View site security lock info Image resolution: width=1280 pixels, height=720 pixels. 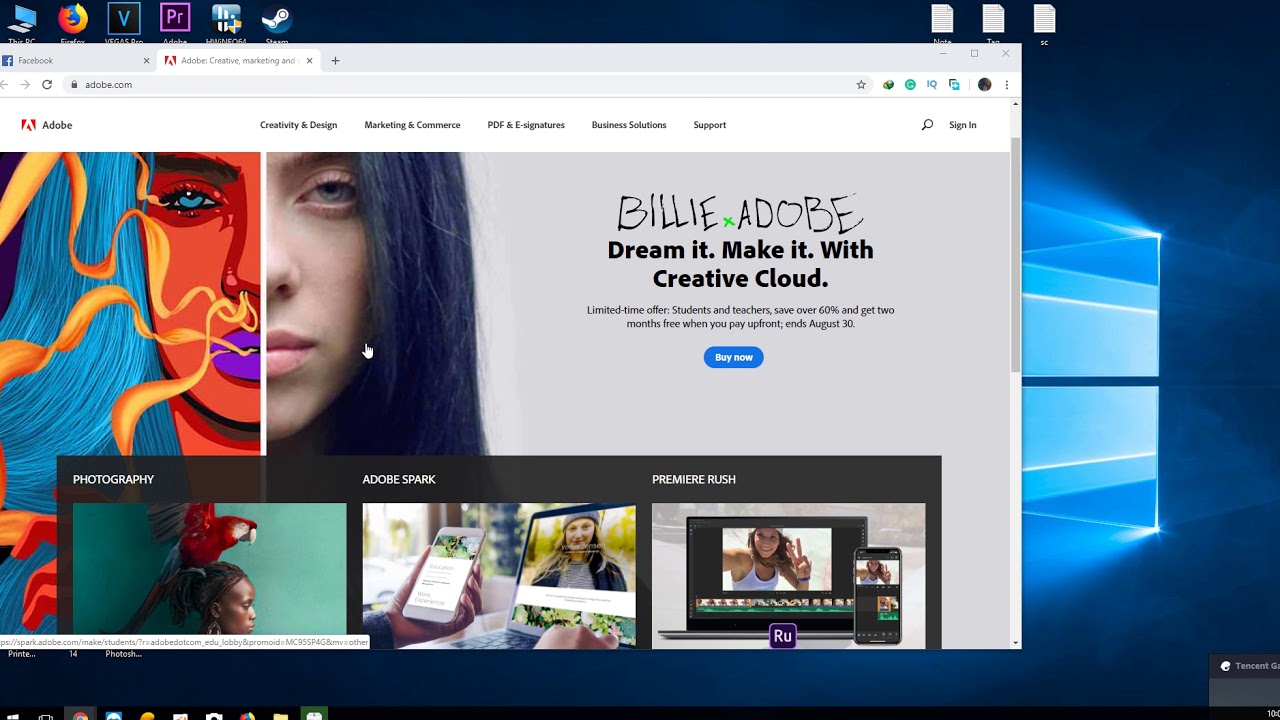[x=74, y=85]
